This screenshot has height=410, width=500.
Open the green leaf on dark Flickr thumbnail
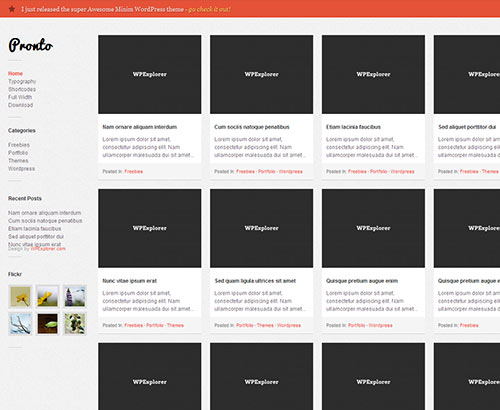(47, 324)
